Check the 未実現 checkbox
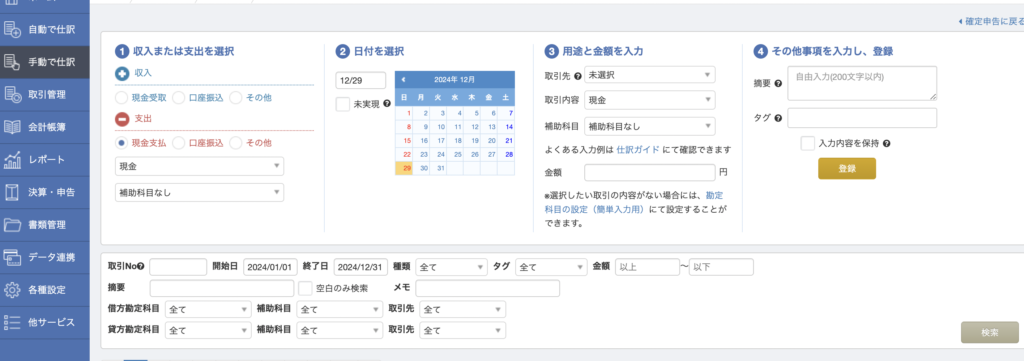1024x361 pixels. 342,103
